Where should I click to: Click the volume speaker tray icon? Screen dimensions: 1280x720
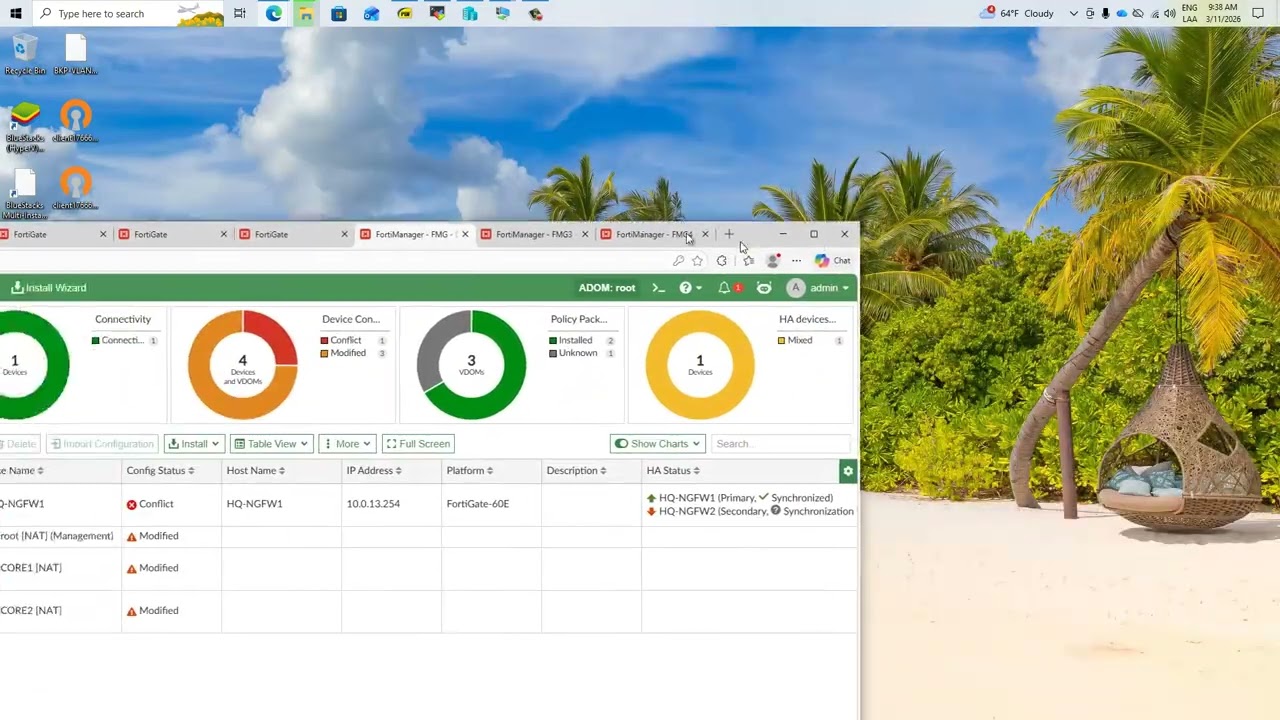[1169, 13]
